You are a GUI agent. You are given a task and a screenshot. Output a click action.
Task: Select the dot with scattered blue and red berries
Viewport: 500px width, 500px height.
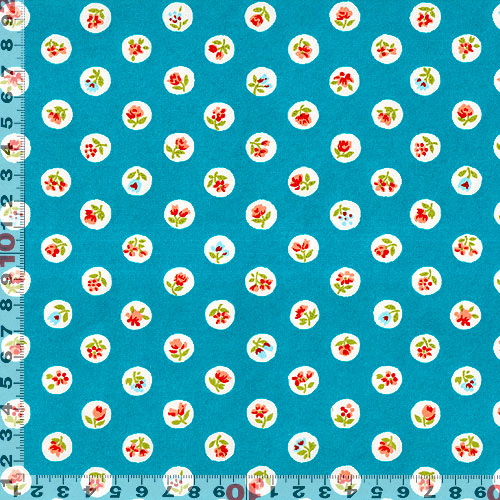345,215
